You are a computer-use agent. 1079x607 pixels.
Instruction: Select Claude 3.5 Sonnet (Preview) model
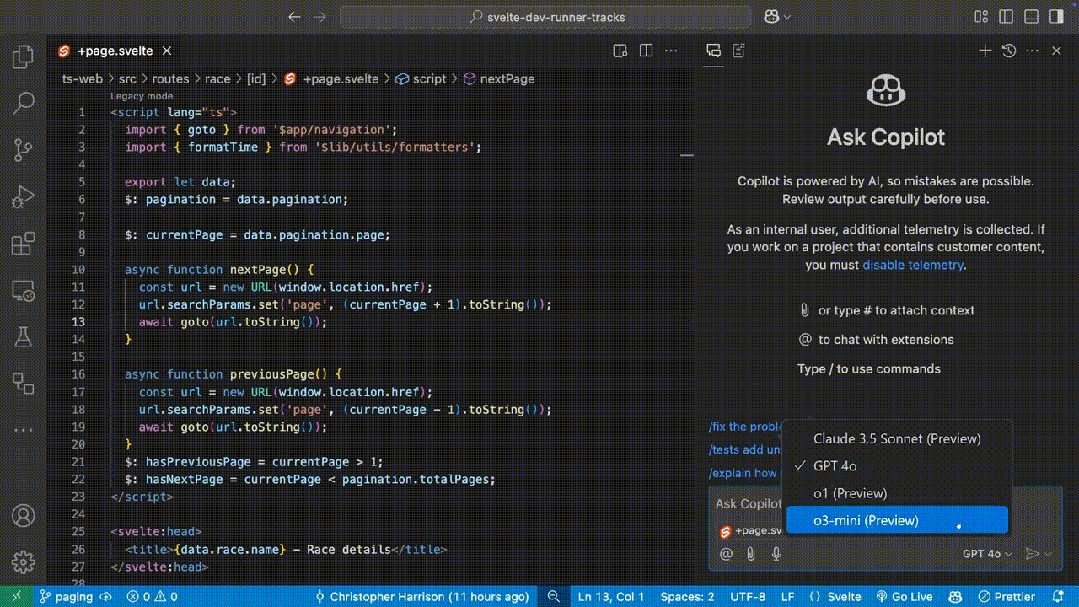coord(896,438)
